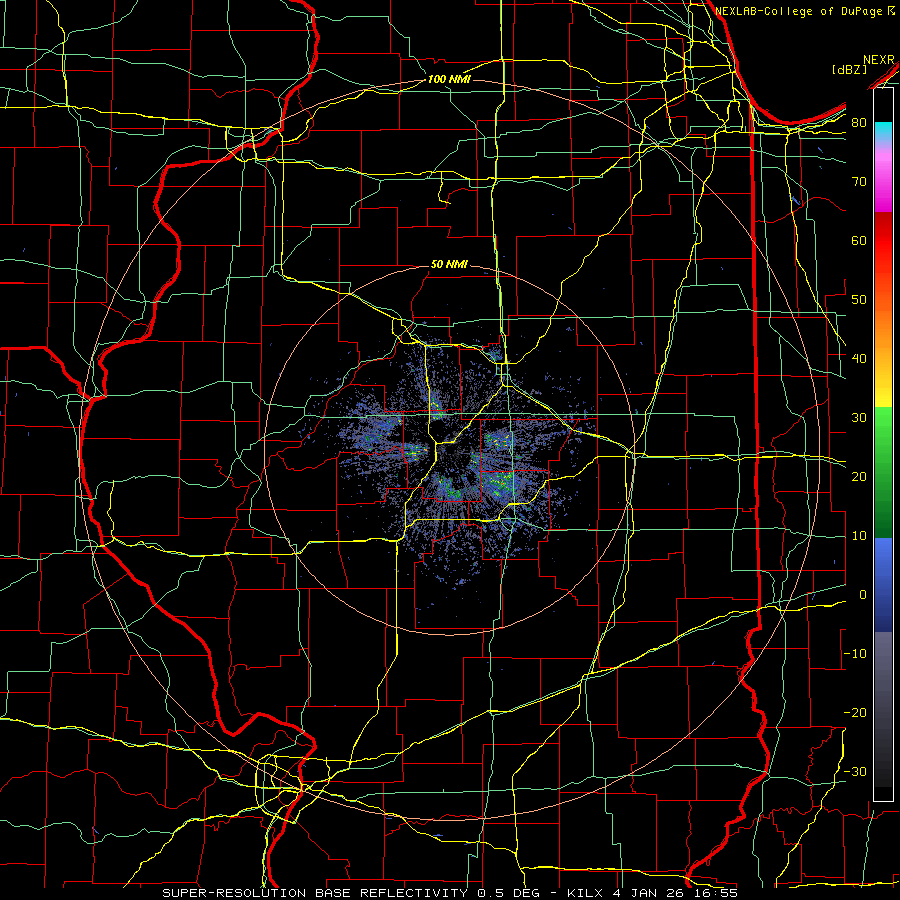Click the -20 value on dBZ scale
Viewport: 900px width, 900px height.
(x=855, y=712)
